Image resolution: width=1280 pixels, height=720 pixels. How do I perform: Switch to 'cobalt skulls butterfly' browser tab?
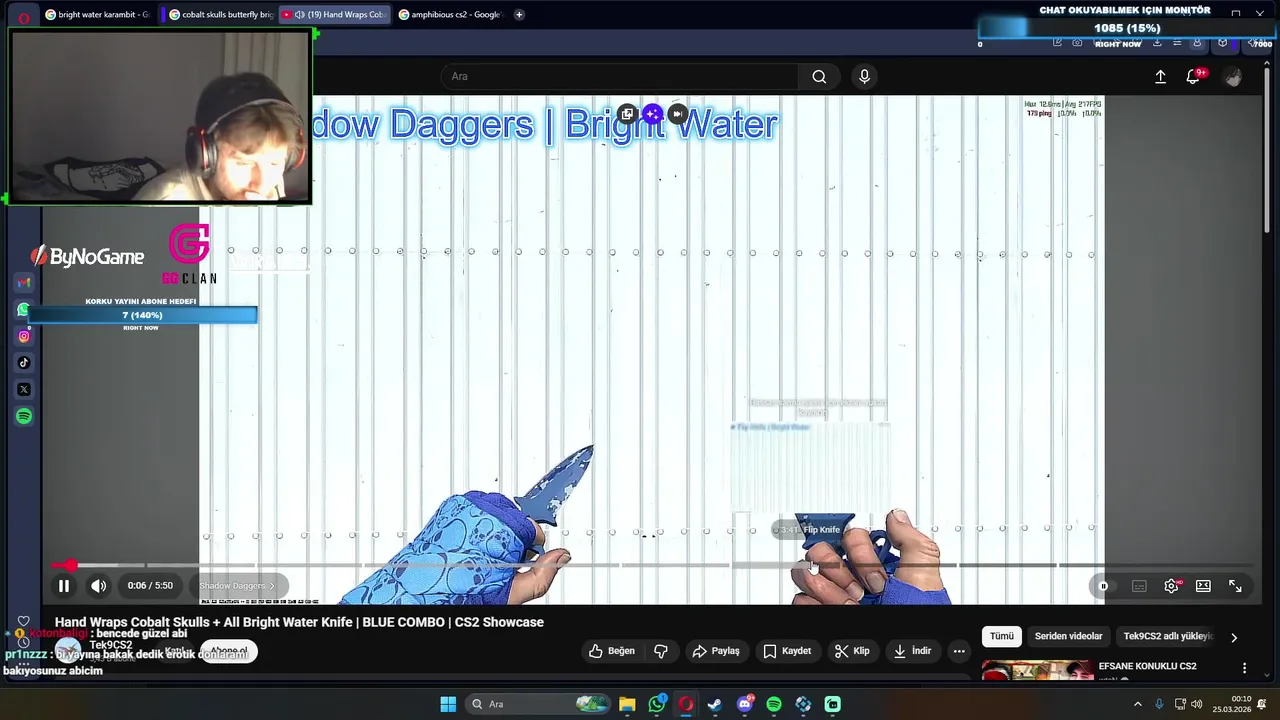pos(220,14)
